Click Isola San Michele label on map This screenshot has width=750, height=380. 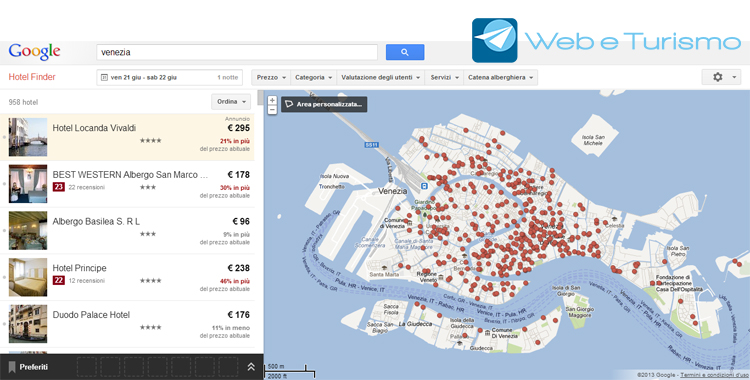593,140
